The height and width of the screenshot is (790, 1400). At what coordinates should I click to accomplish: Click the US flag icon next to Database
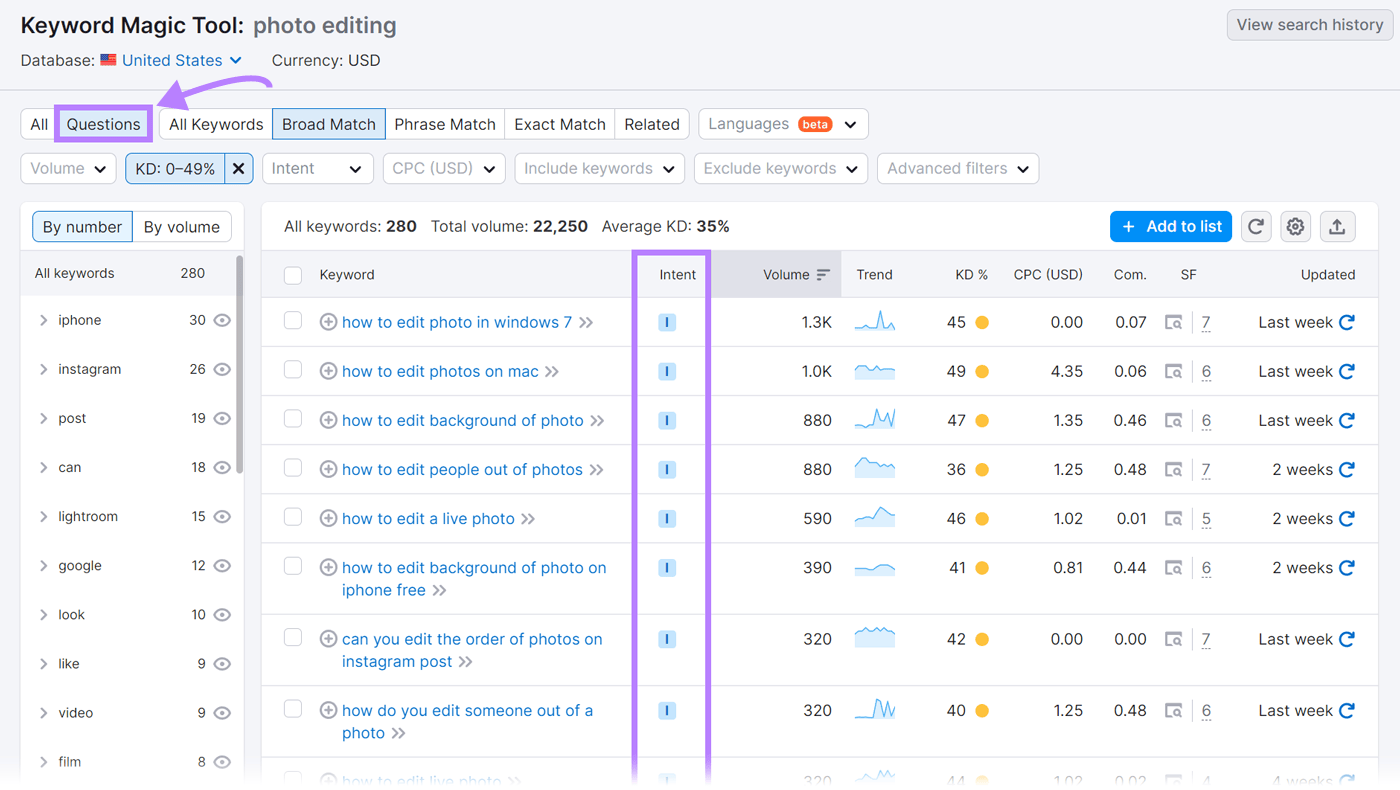pos(107,59)
